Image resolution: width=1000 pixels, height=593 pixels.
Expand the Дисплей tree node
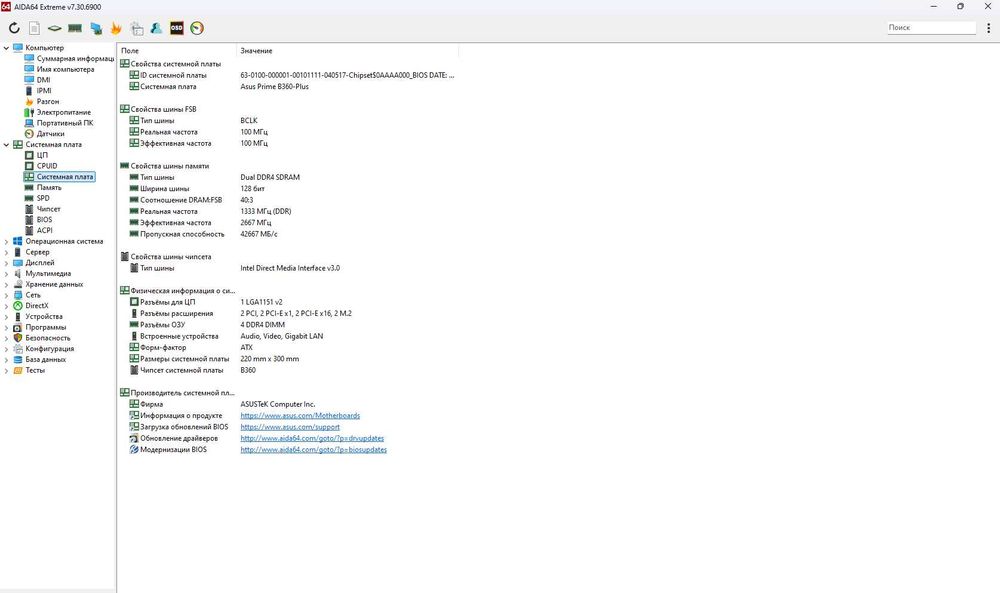click(6, 263)
